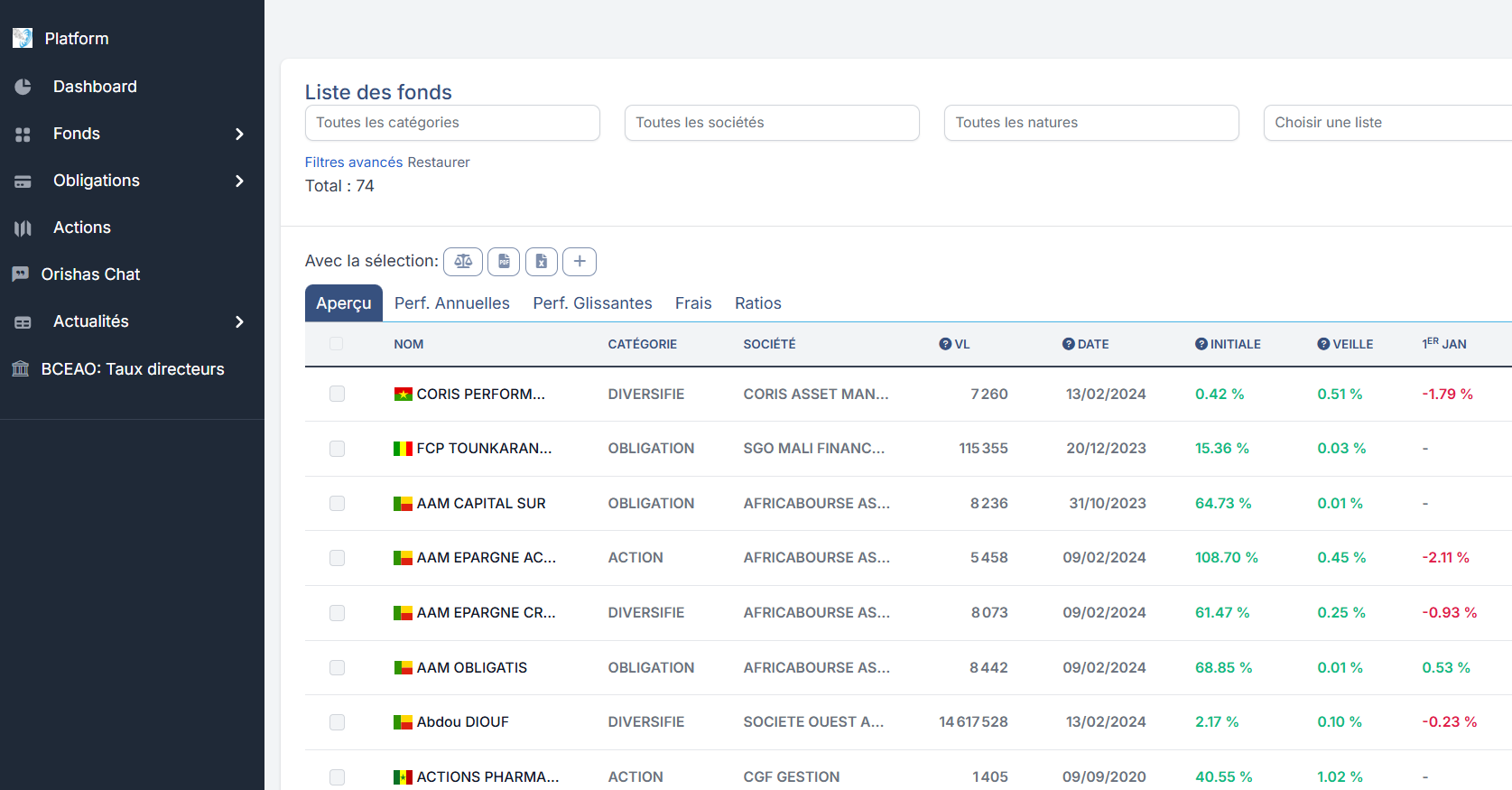Click the 108.70 % initiale value
1512x790 pixels.
(x=1227, y=558)
